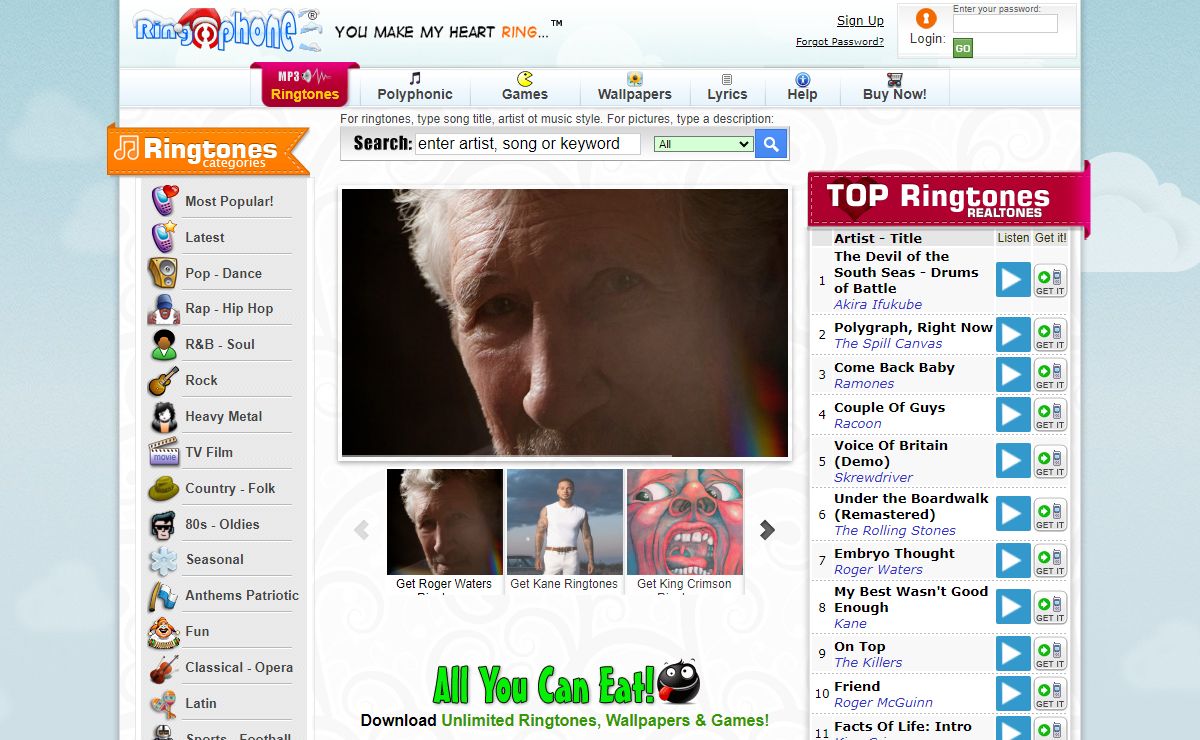Click the Rock guitar icon
The image size is (1200, 740).
(163, 381)
